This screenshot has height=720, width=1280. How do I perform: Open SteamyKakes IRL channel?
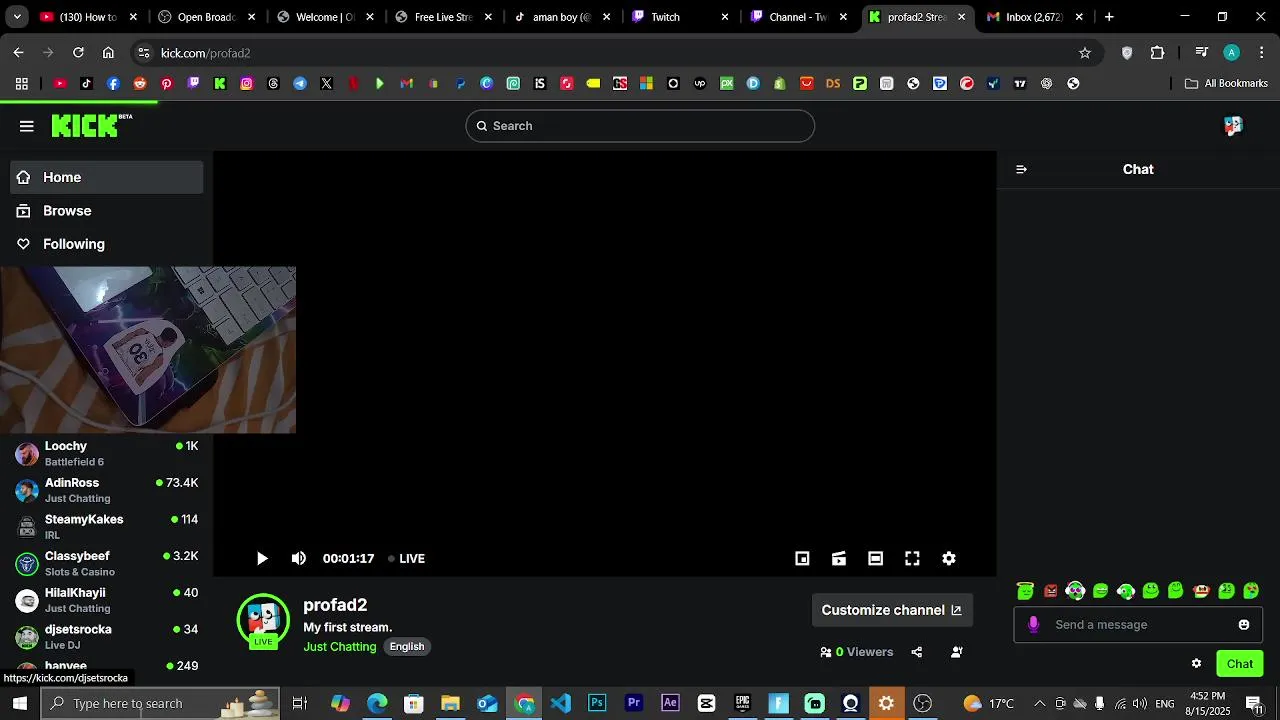pyautogui.click(x=107, y=527)
